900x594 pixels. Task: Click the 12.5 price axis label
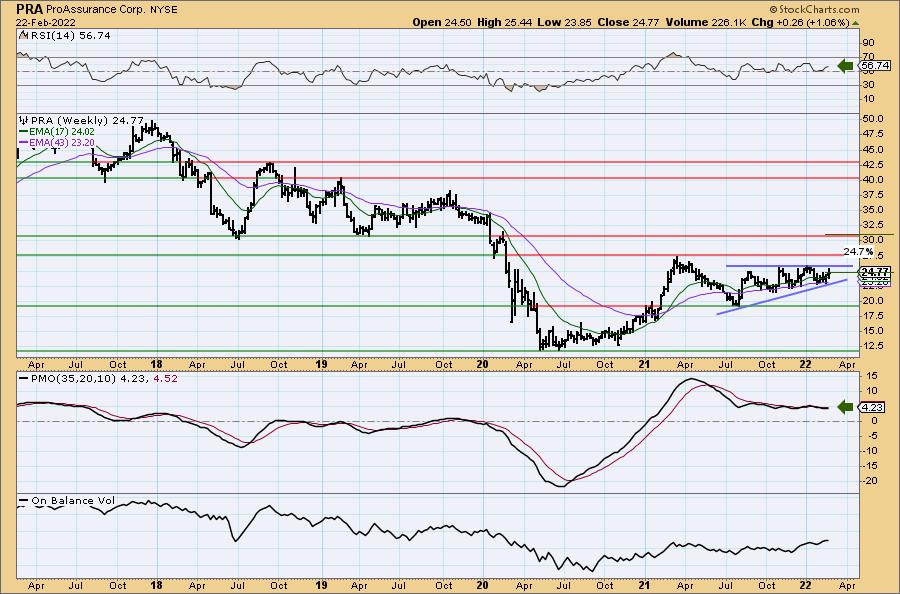tap(872, 345)
